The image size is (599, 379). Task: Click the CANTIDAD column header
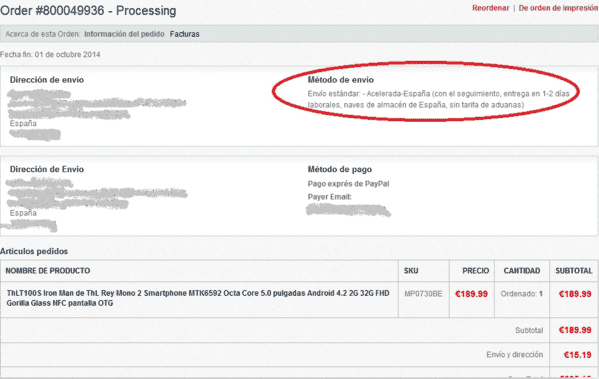pos(522,271)
